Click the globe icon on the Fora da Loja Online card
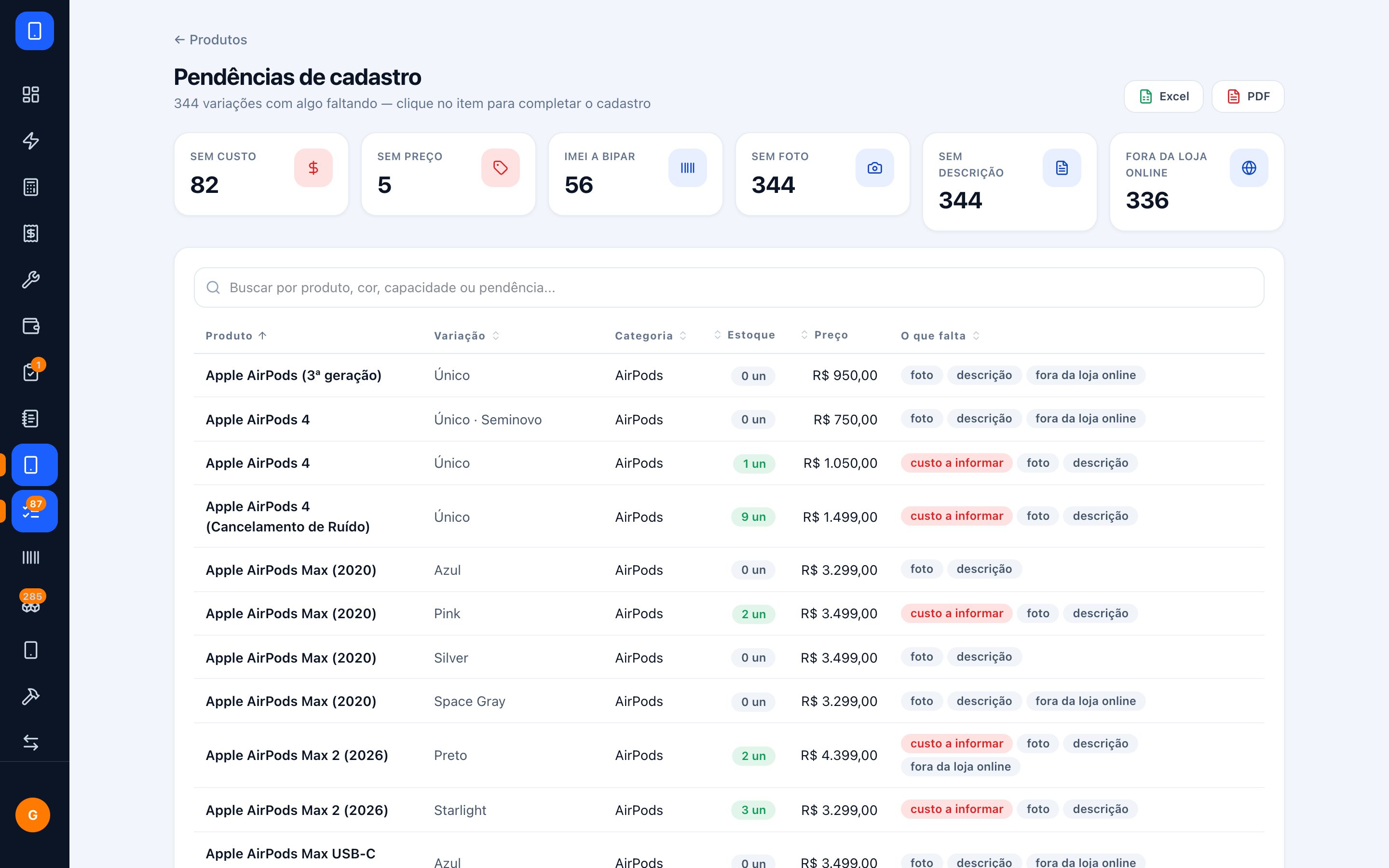The width and height of the screenshot is (1389, 868). (1249, 168)
